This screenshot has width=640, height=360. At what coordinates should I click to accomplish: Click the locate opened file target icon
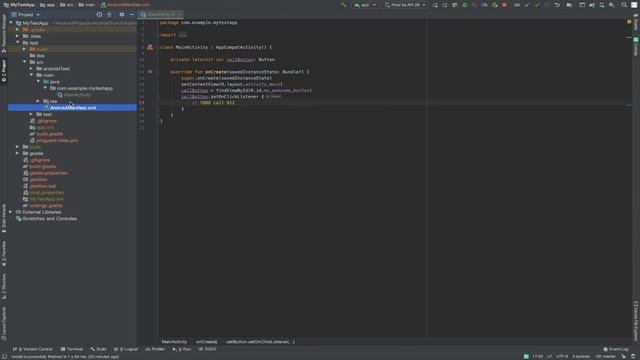(x=99, y=14)
